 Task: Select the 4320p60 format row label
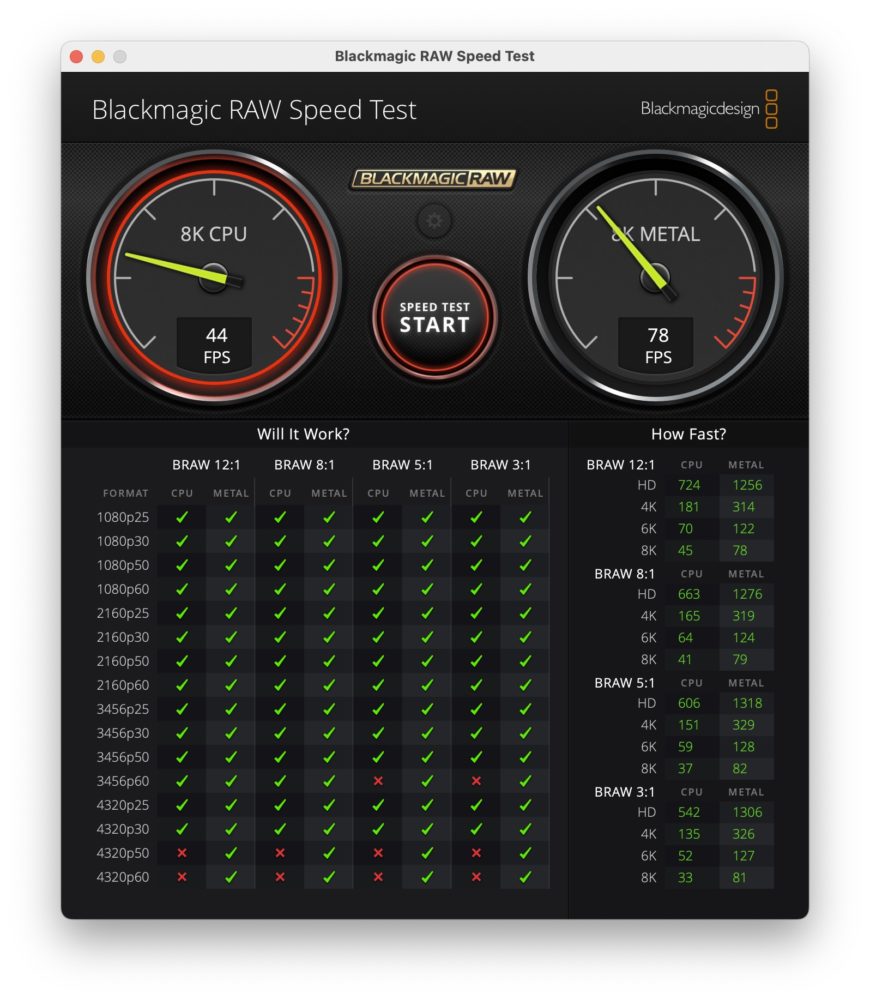pos(122,877)
